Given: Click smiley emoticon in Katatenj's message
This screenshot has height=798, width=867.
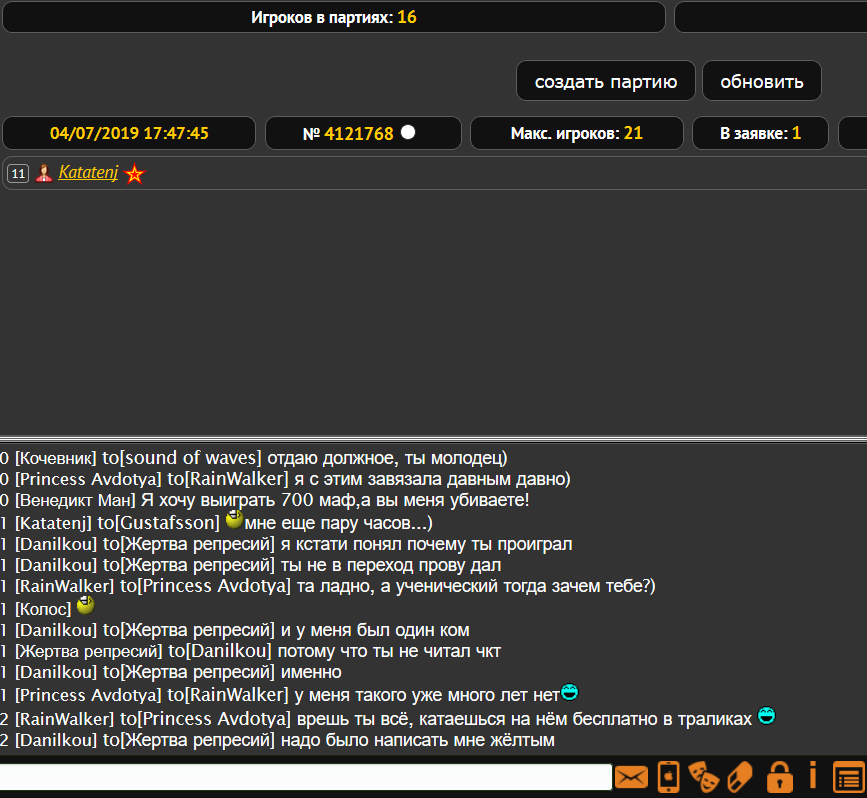Looking at the screenshot, I should (234, 519).
